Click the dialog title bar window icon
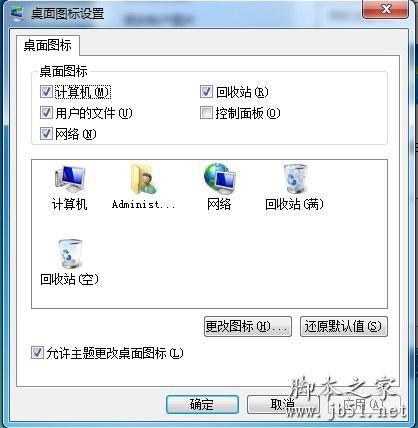The width and height of the screenshot is (418, 428). 17,14
